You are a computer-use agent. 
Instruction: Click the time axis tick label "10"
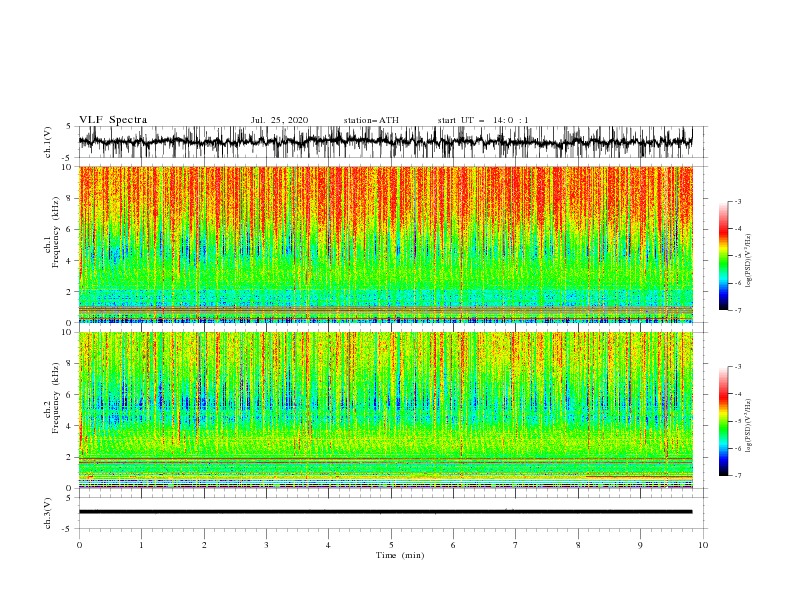click(703, 545)
